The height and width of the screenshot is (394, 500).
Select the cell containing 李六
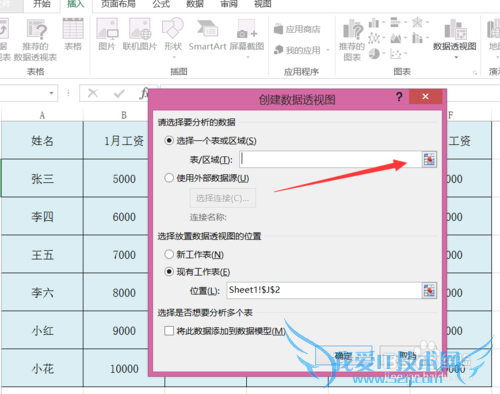pyautogui.click(x=42, y=292)
